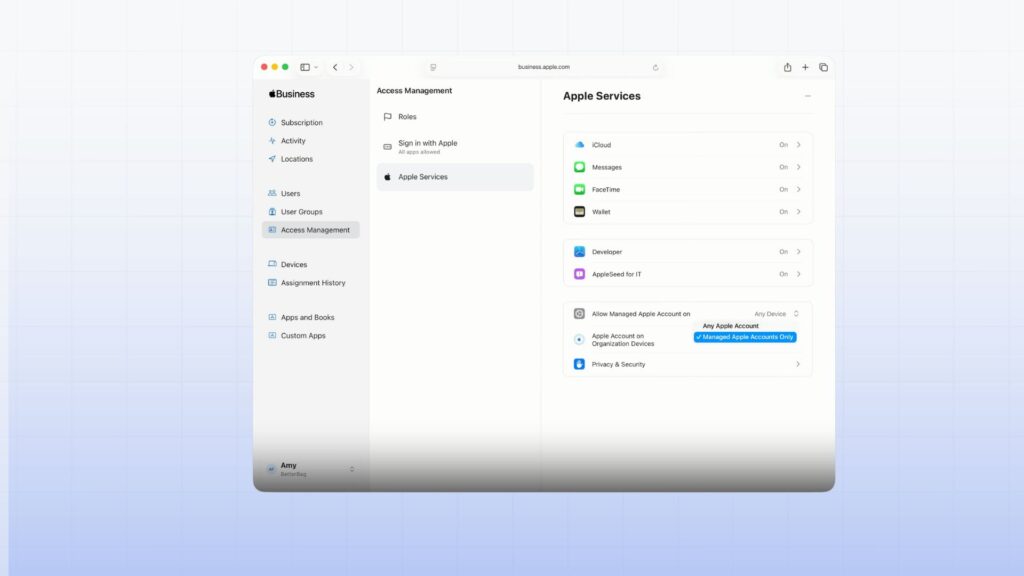The height and width of the screenshot is (576, 1024).
Task: Click the Custom Apps icon
Action: (272, 336)
